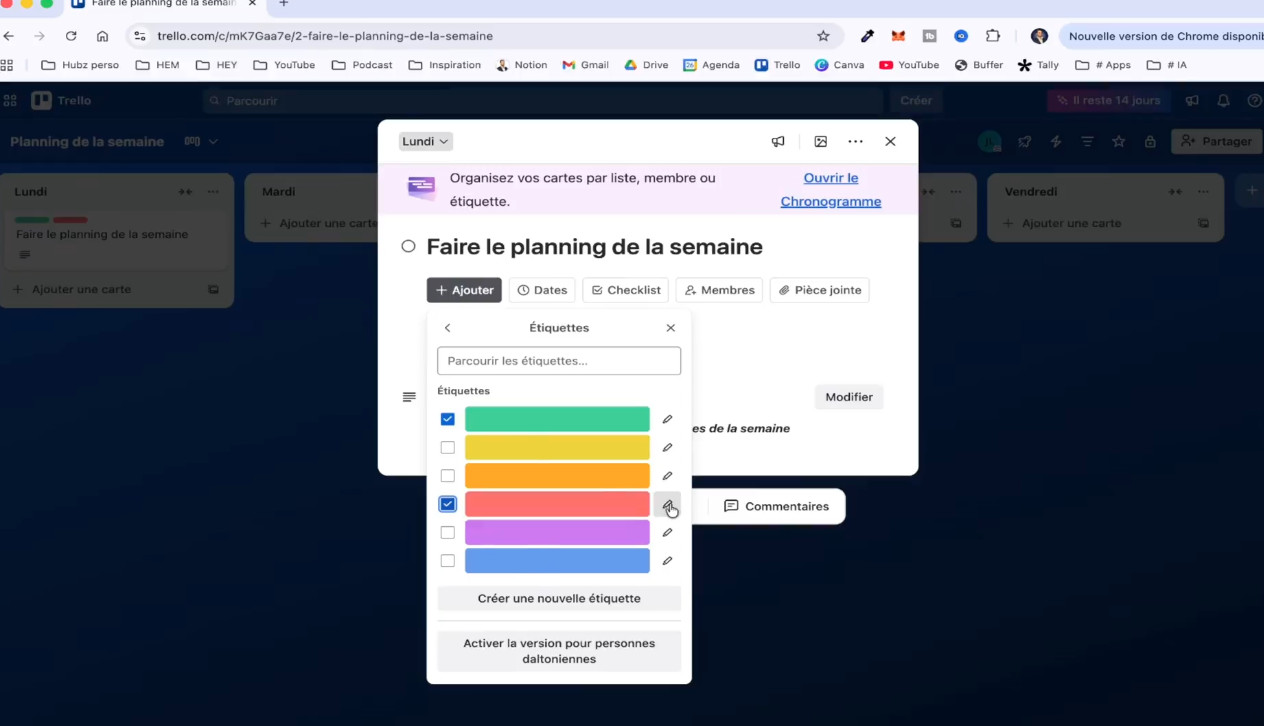
Task: Enable the blue label checkbox
Action: click(448, 561)
